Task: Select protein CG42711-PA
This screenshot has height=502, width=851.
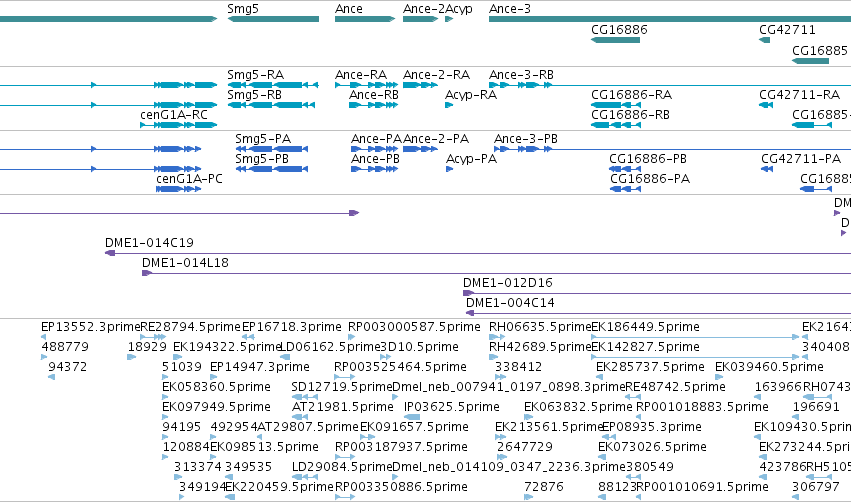Action: point(801,159)
